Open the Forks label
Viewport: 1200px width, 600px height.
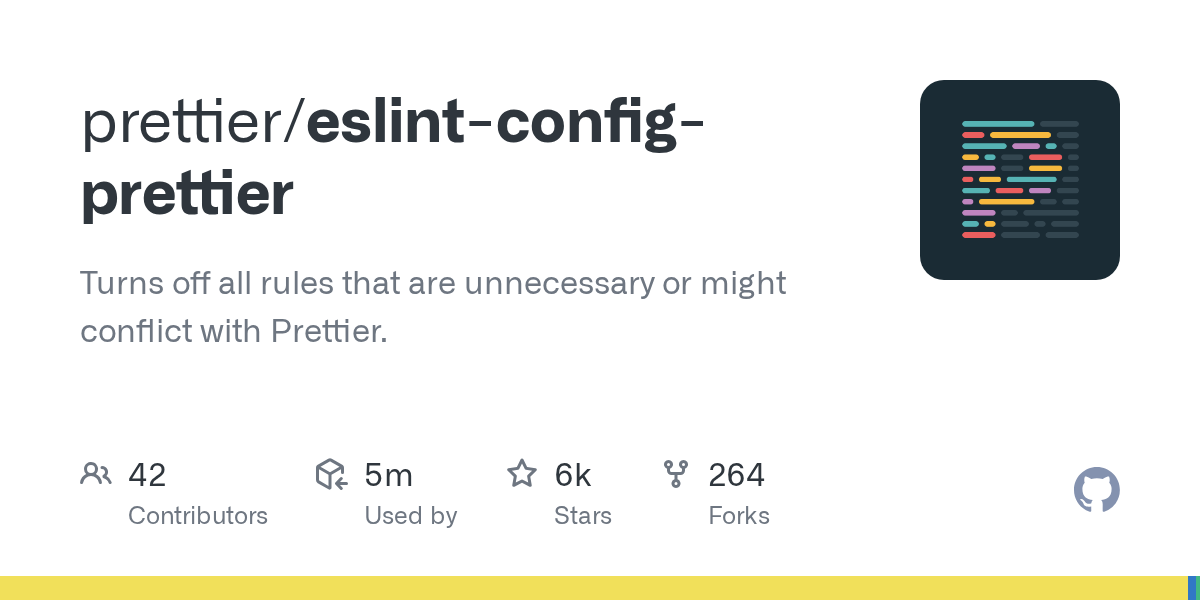pos(738,516)
